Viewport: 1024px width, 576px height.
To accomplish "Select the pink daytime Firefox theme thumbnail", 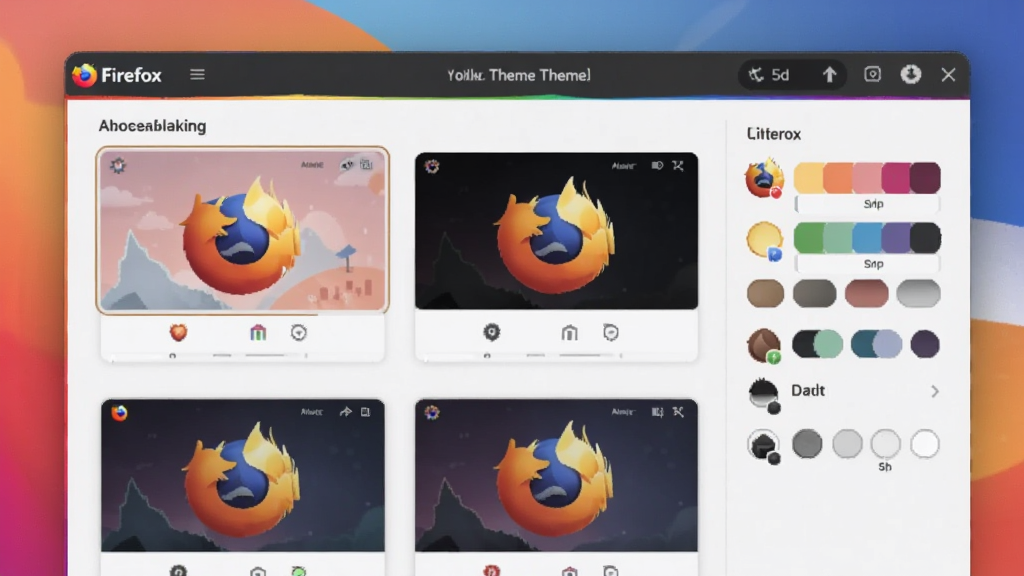I will click(243, 231).
